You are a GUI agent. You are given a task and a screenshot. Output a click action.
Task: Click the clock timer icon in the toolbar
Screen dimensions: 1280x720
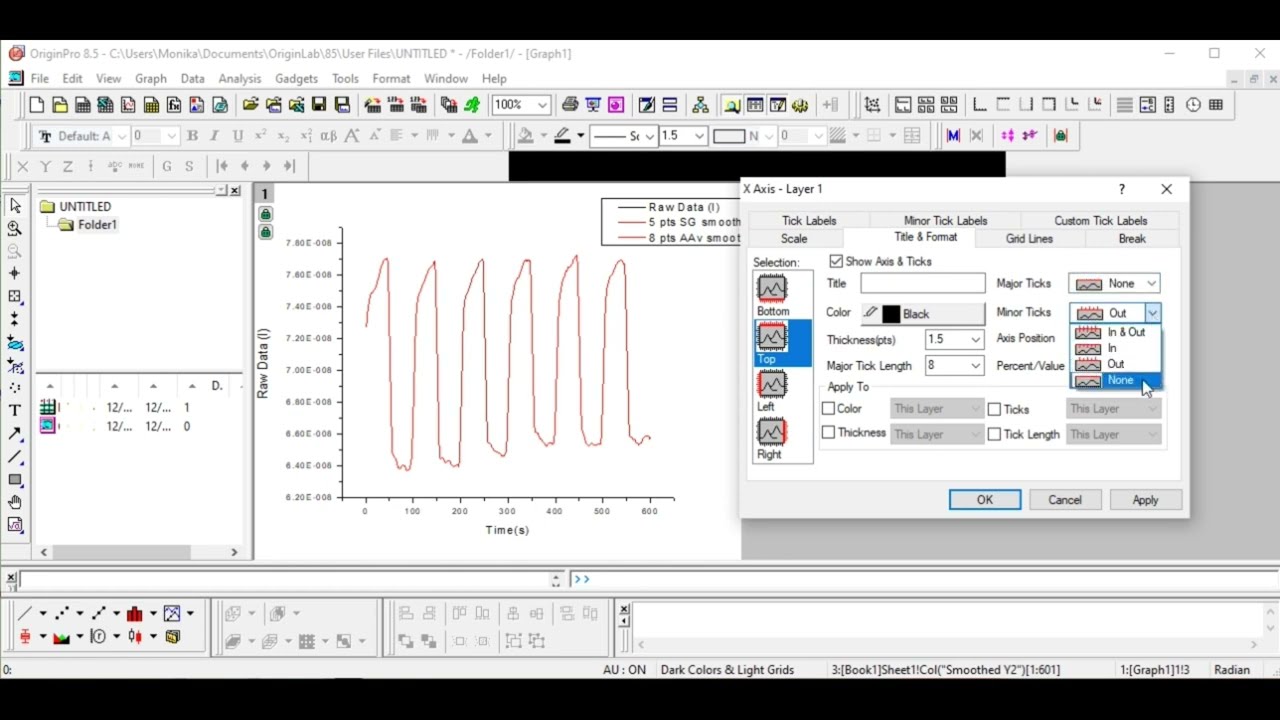1193,105
